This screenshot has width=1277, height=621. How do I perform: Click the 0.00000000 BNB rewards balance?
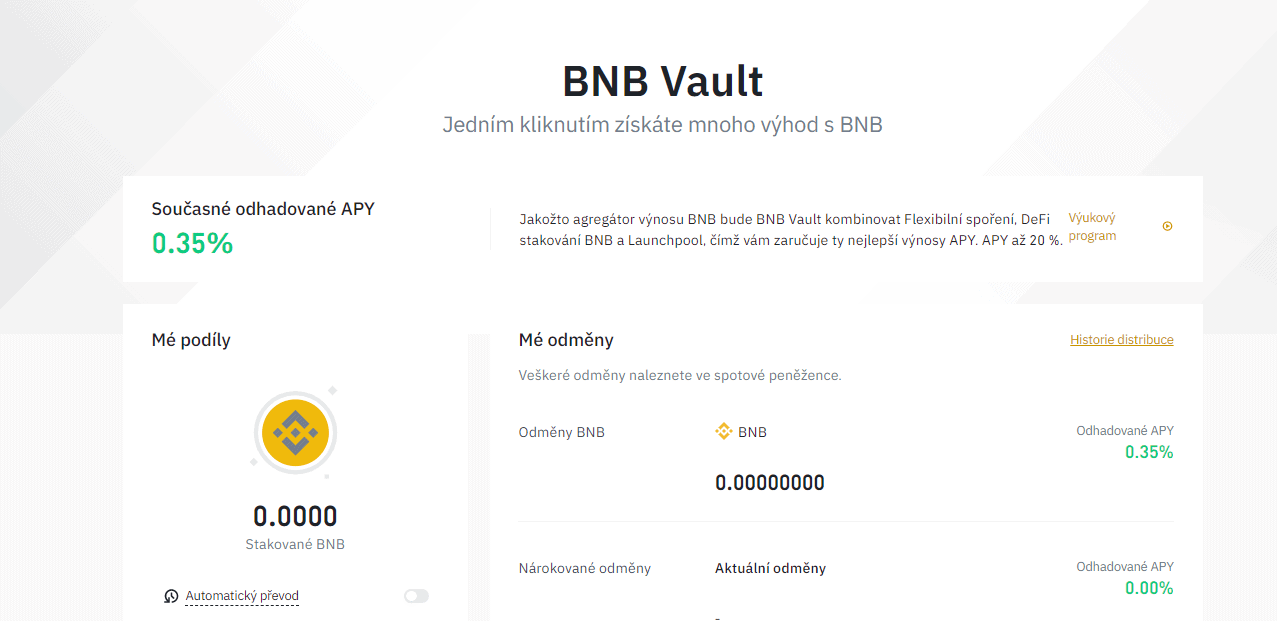(x=770, y=483)
